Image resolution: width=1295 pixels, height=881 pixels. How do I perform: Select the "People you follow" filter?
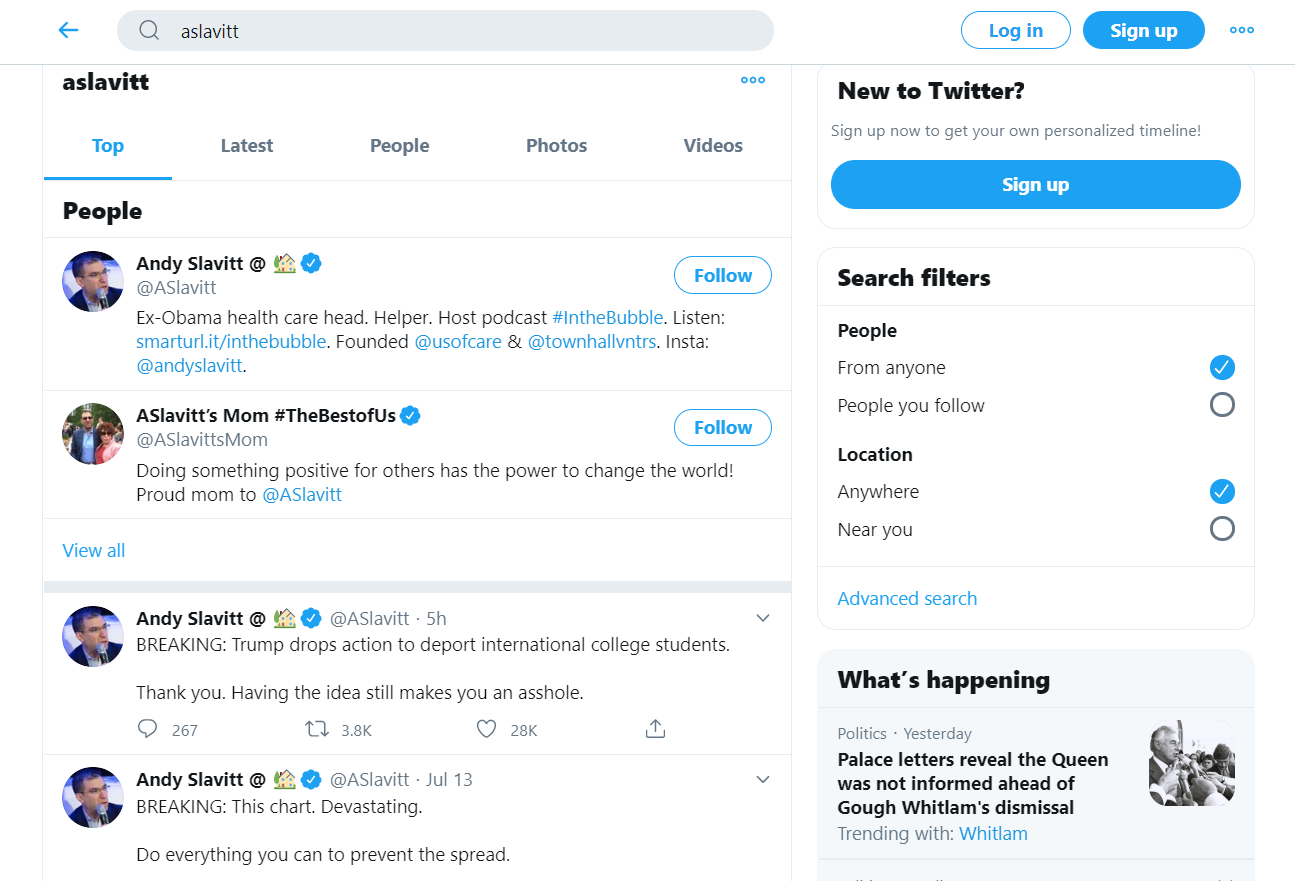pyautogui.click(x=1222, y=405)
